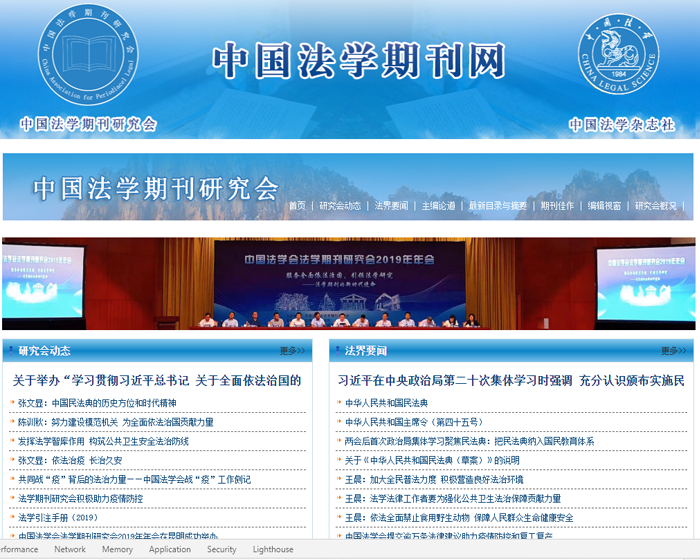Switch to the Application DevTools tab
Screen dimensions: 700x560
(x=170, y=549)
